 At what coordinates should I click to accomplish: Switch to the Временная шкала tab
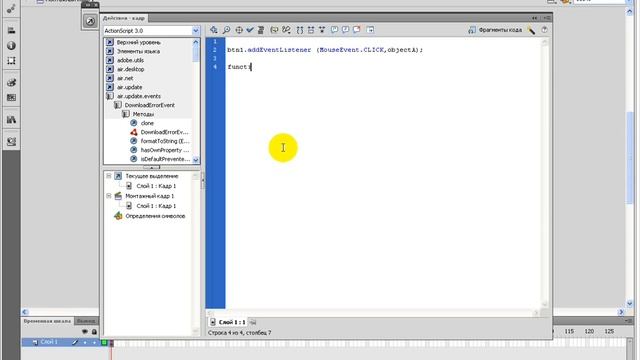tap(47, 321)
